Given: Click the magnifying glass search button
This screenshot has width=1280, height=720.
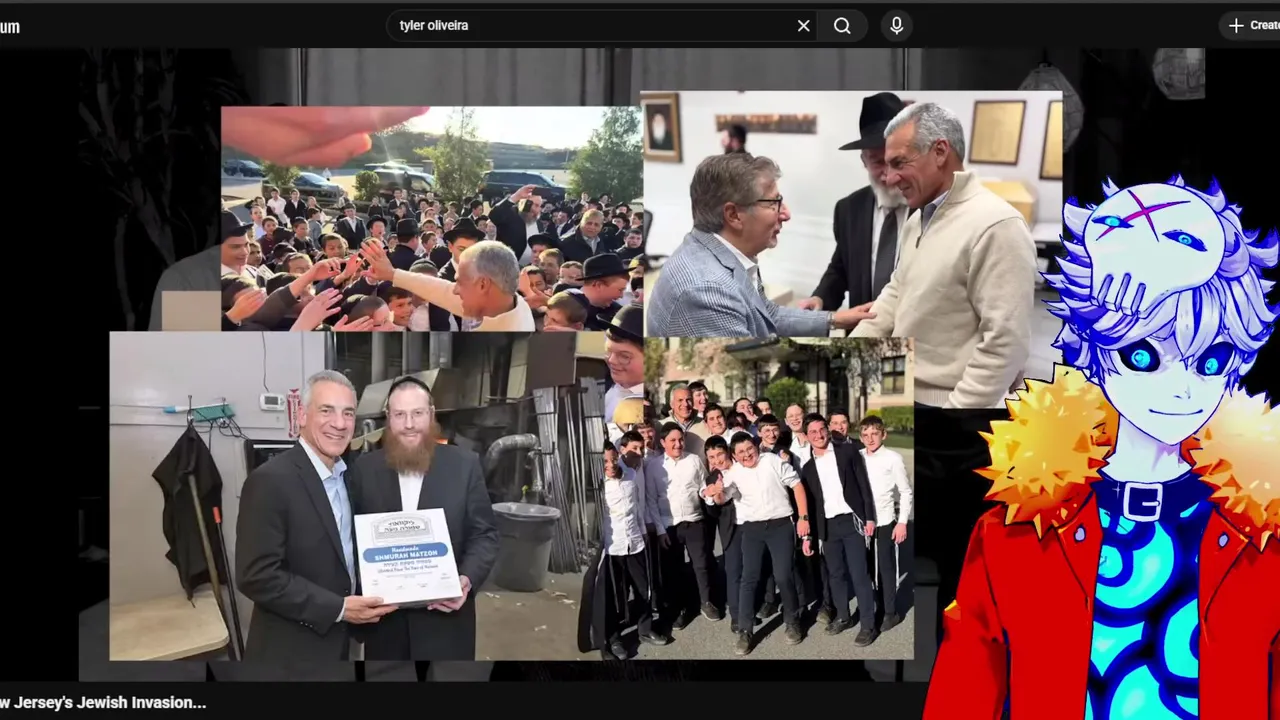Looking at the screenshot, I should tap(842, 26).
